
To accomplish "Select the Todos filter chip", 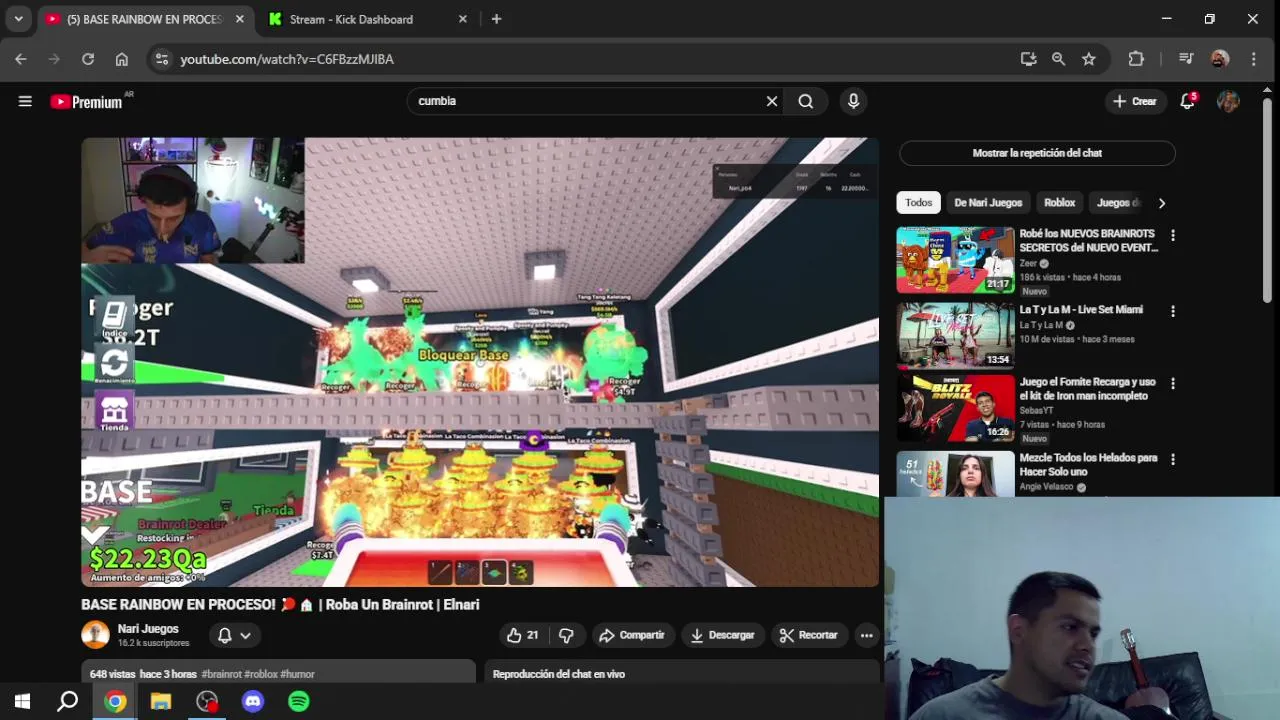I will 918,203.
